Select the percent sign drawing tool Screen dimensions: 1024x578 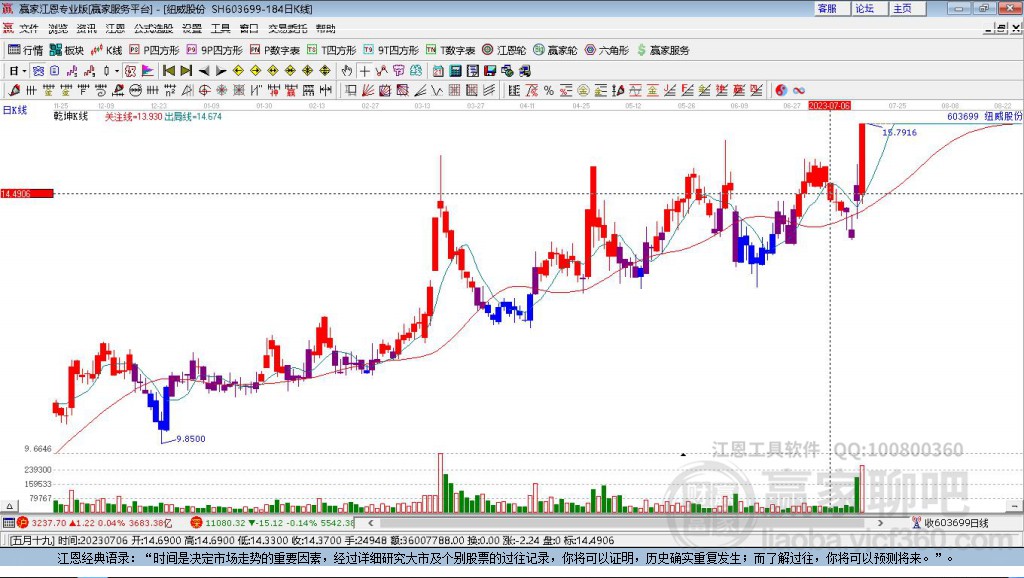(549, 90)
